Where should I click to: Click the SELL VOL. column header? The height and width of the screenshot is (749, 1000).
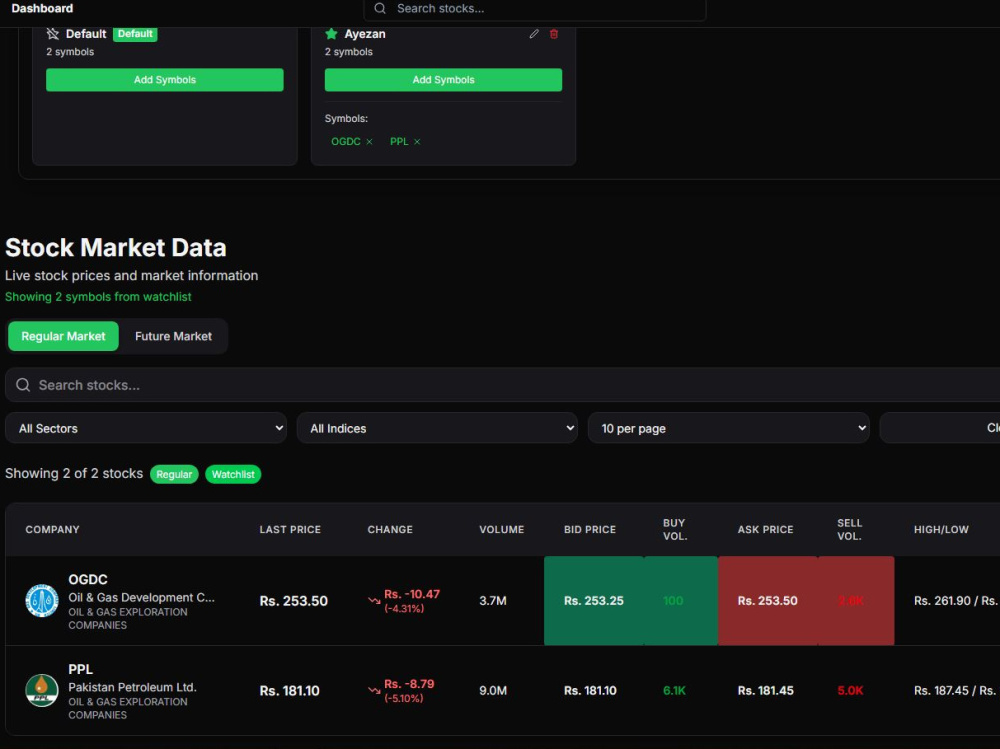point(849,530)
